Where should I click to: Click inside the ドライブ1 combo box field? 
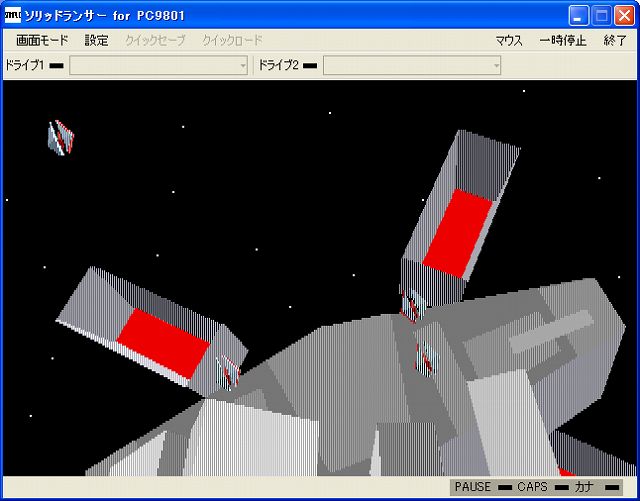[x=158, y=66]
